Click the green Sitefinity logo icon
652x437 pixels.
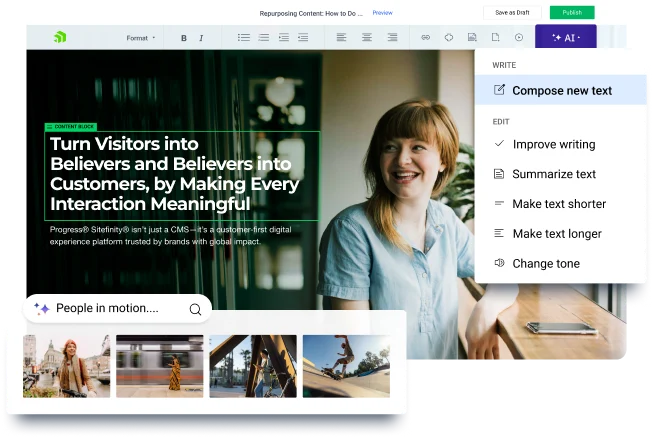tap(60, 37)
